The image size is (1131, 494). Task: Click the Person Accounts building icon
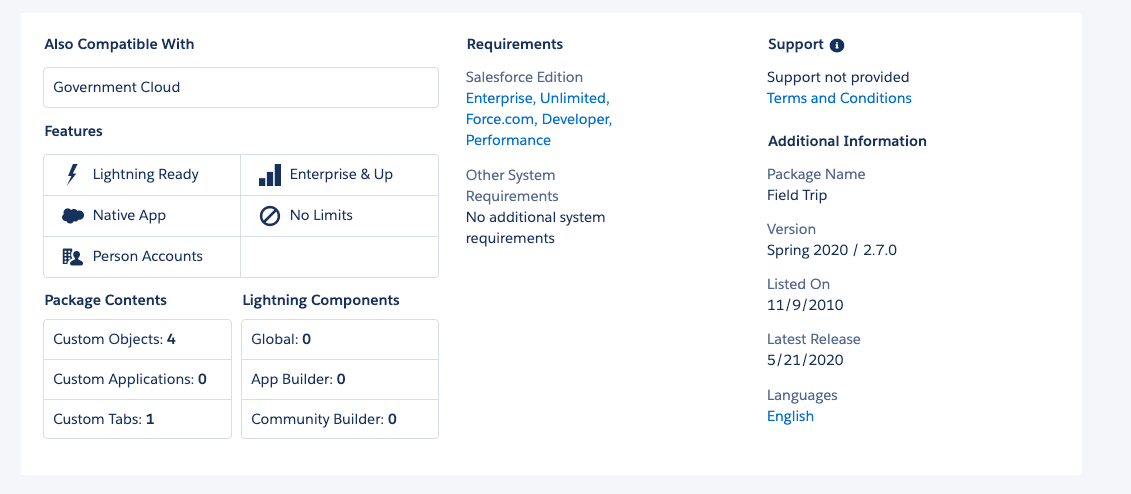[x=72, y=257]
